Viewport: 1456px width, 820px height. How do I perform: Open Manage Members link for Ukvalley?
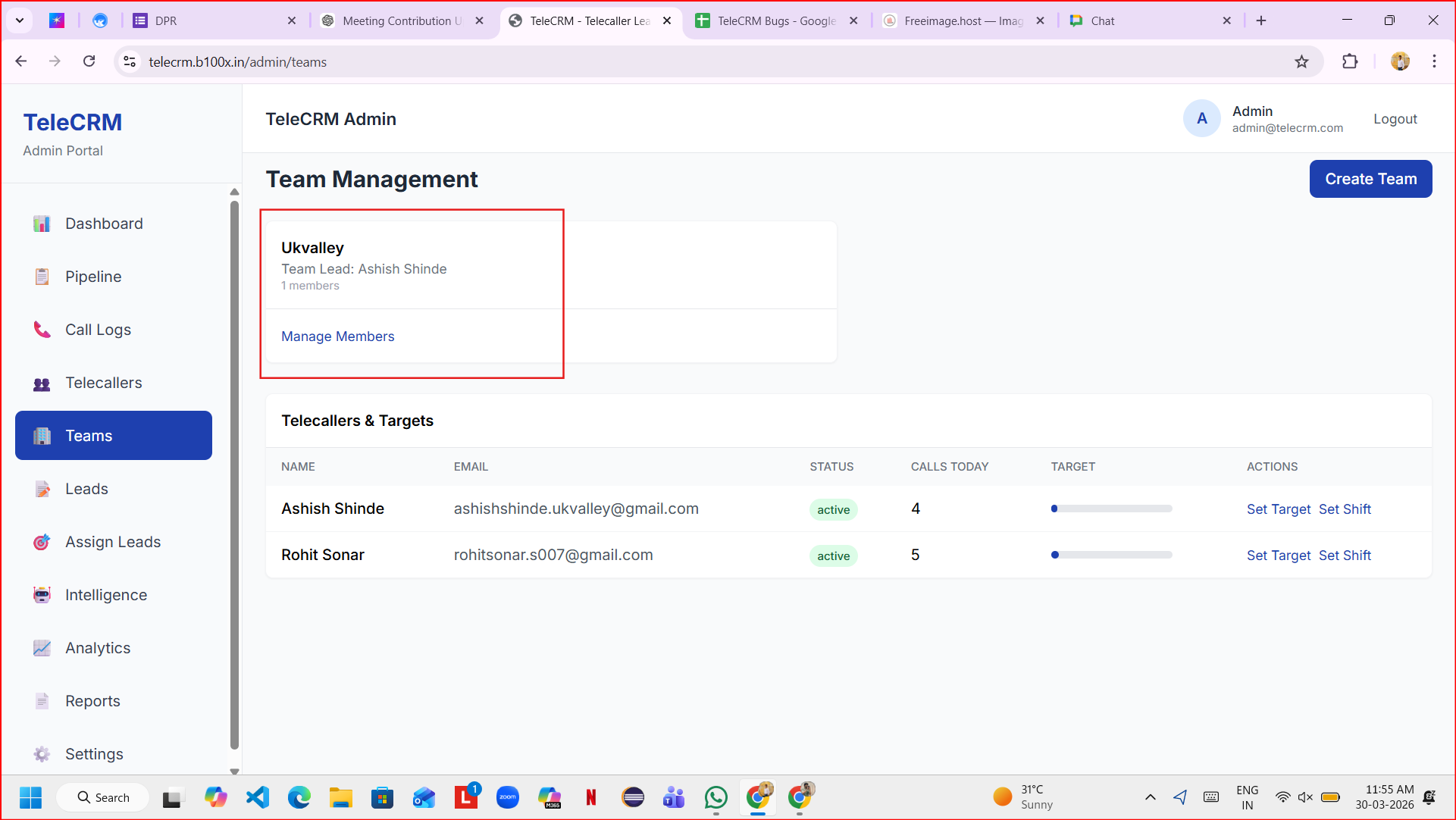click(337, 336)
